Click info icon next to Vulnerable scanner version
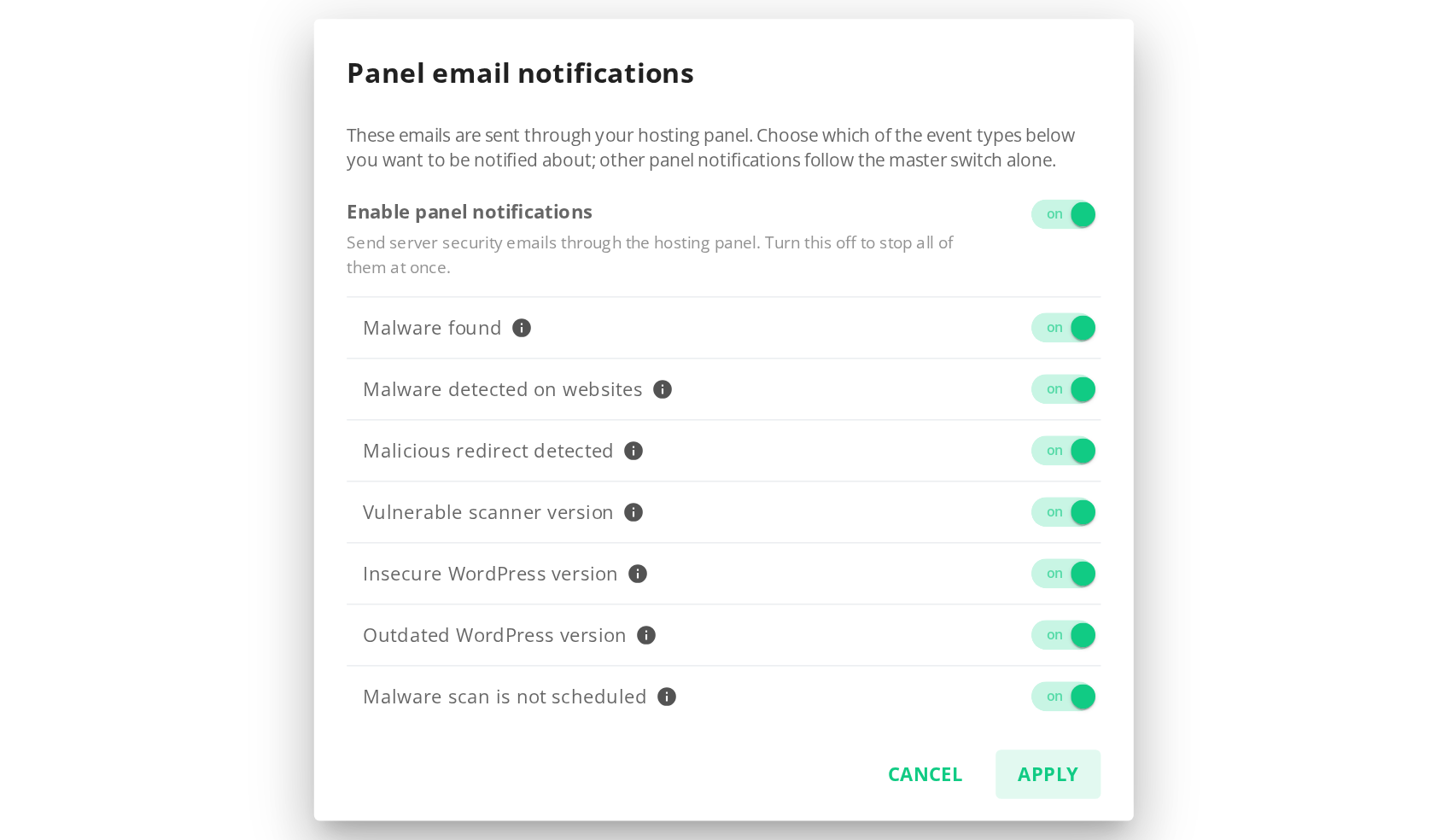Viewport: 1448px width, 840px height. click(633, 512)
